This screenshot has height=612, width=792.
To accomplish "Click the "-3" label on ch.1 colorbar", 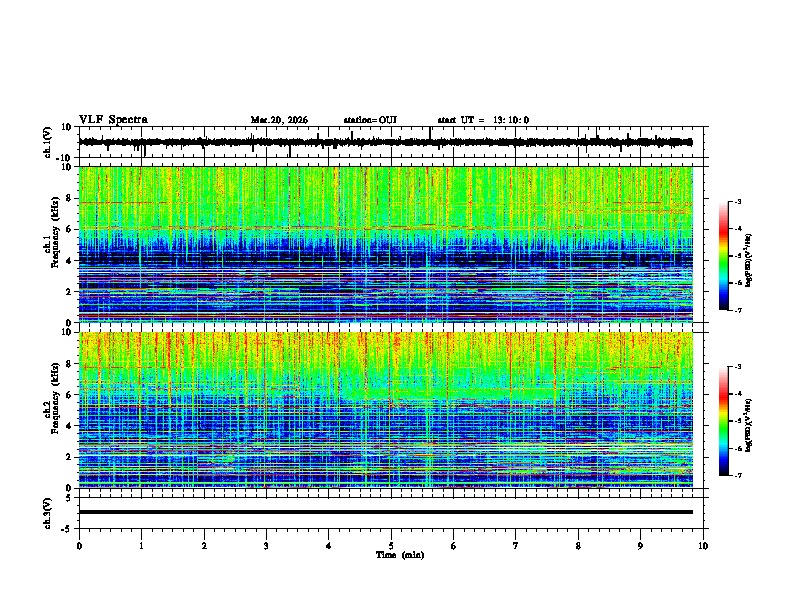I will pyautogui.click(x=737, y=201).
